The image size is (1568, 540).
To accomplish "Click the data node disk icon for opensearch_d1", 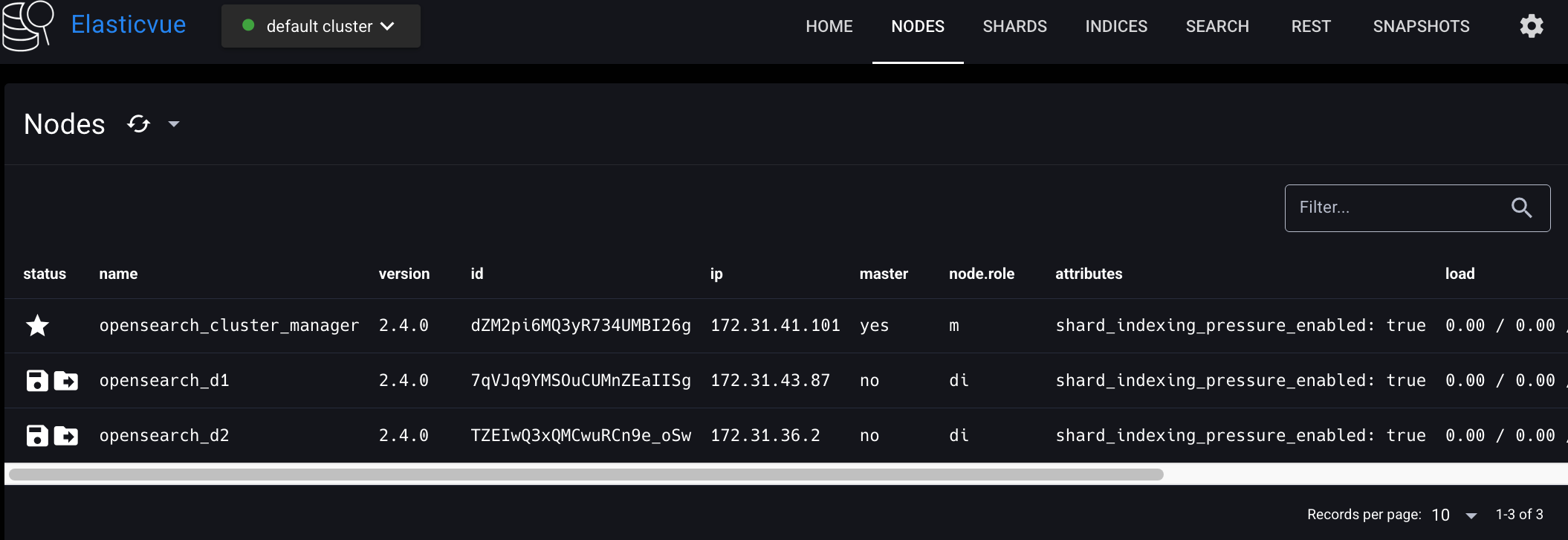I will (x=37, y=380).
